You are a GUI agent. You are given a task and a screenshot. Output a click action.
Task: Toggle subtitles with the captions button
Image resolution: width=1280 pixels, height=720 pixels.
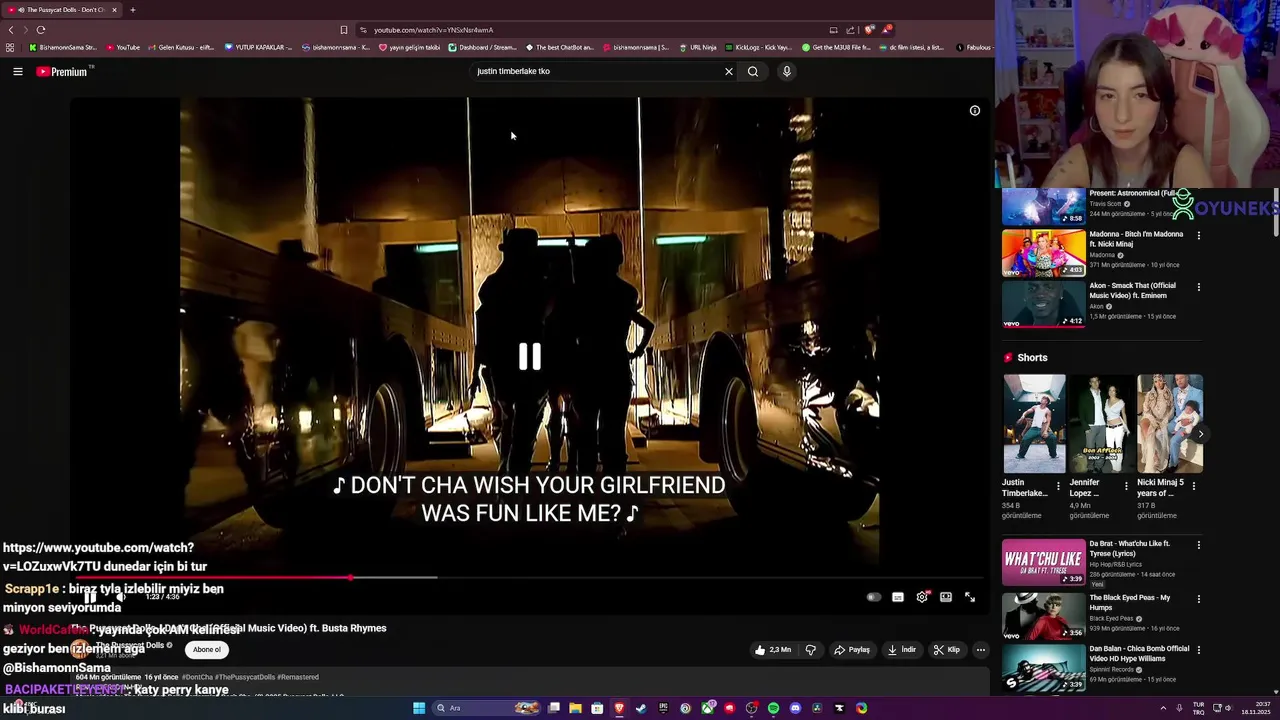(x=898, y=597)
